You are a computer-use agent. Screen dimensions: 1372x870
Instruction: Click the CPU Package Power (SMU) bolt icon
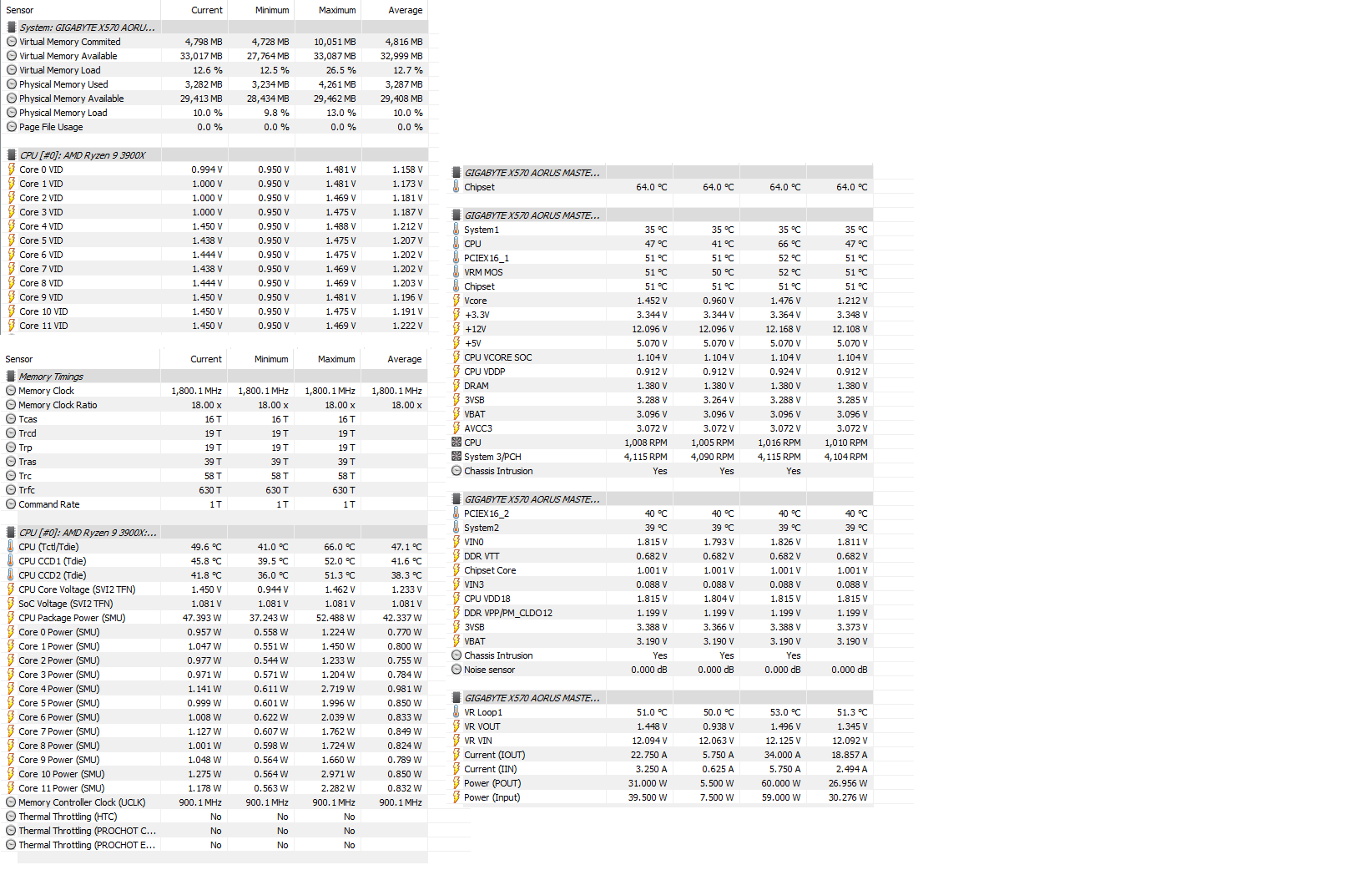click(11, 618)
